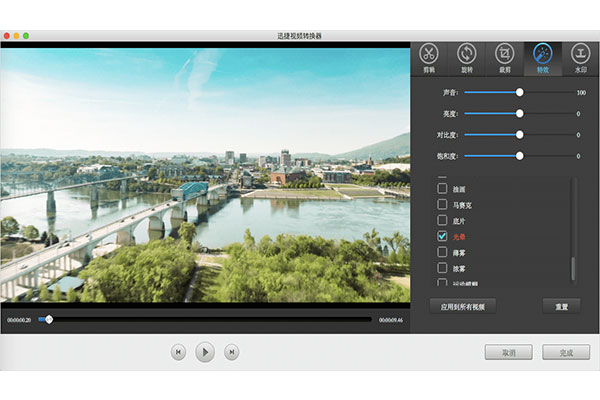Click the window title 迅捷视频转换器
This screenshot has width=600, height=400.
(299, 36)
